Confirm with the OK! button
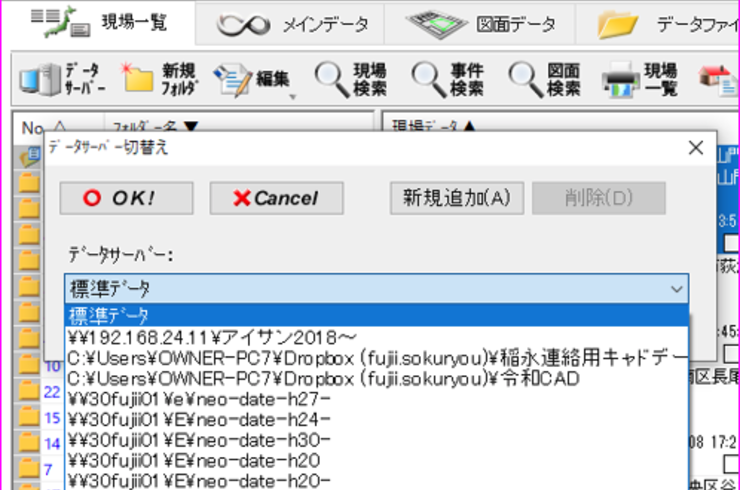 click(x=125, y=198)
